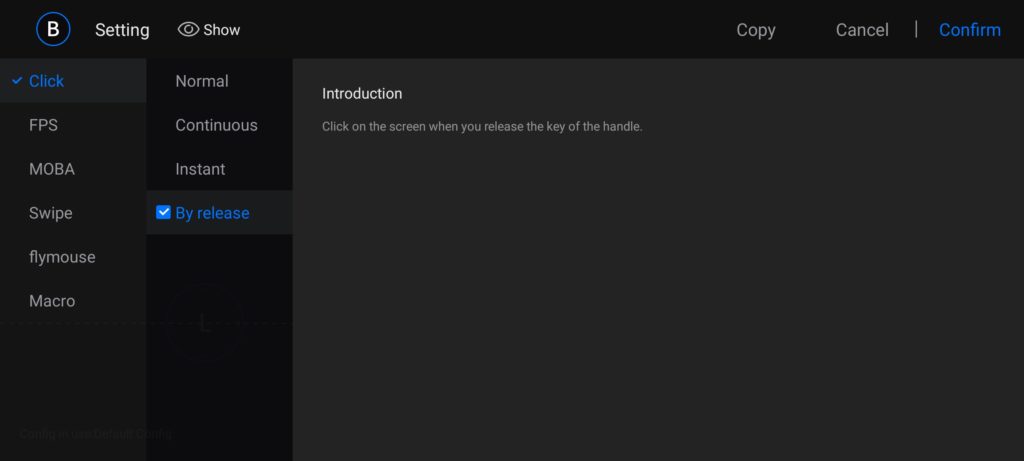Image resolution: width=1024 pixels, height=461 pixels.
Task: Cancel the key setting changes
Action: [862, 30]
